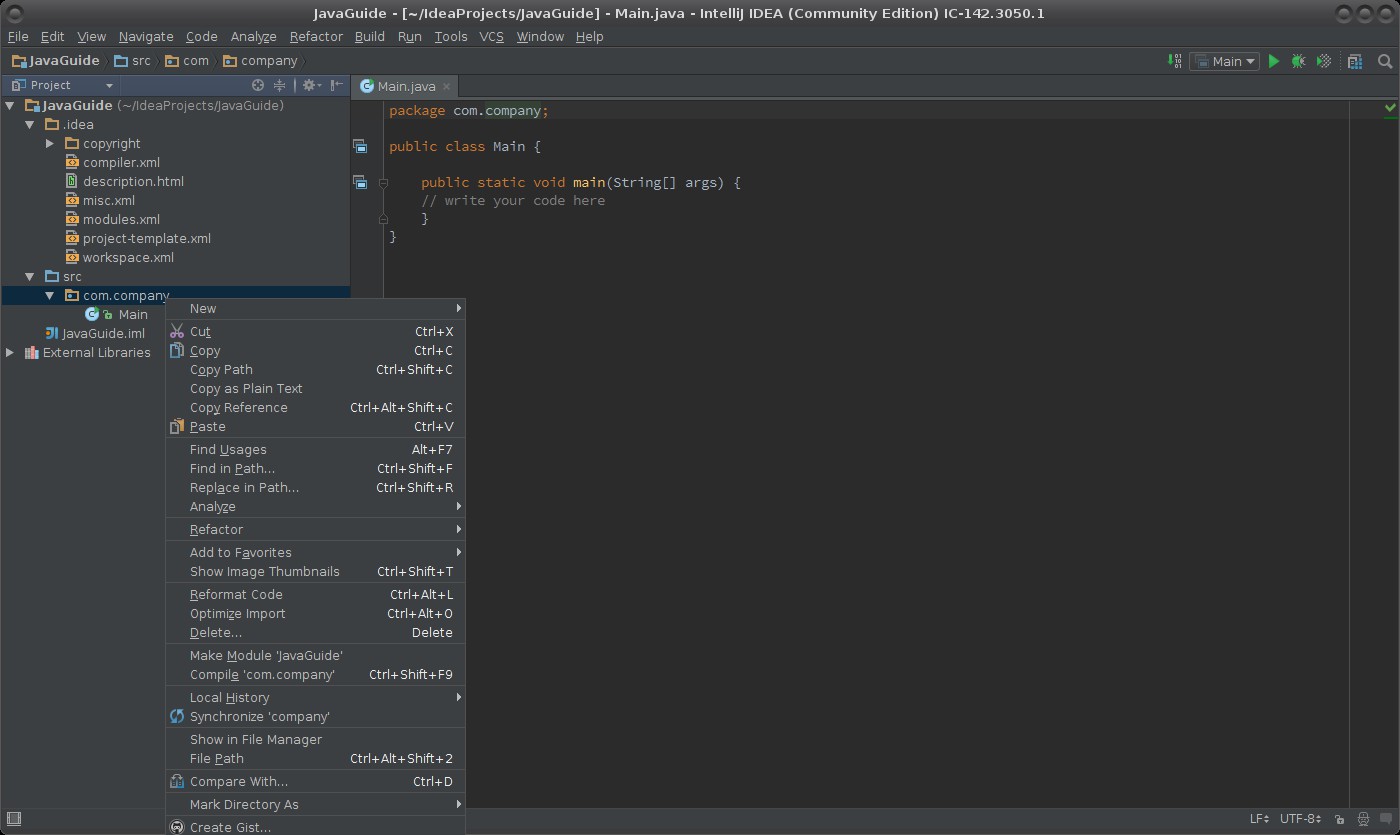Open the Analyze menu in menu bar
Viewport: 1400px width, 835px height.
[253, 36]
